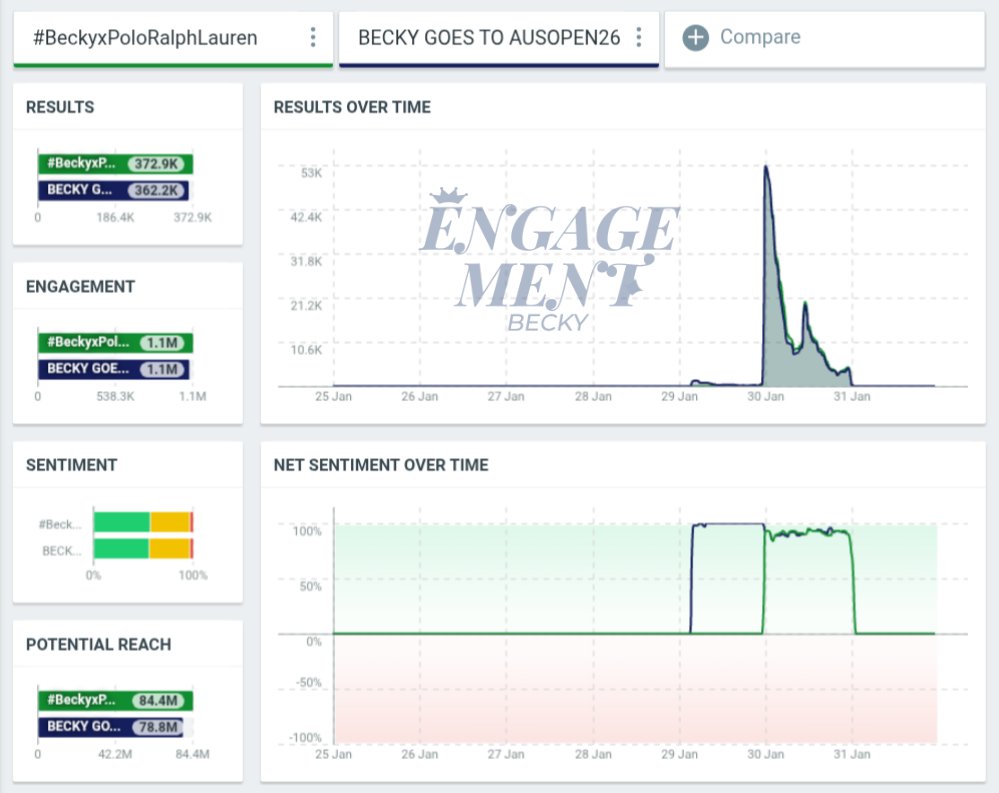Click green positive segment of BECK... sentiment bar
Viewport: 999px width, 793px height.
tap(121, 548)
